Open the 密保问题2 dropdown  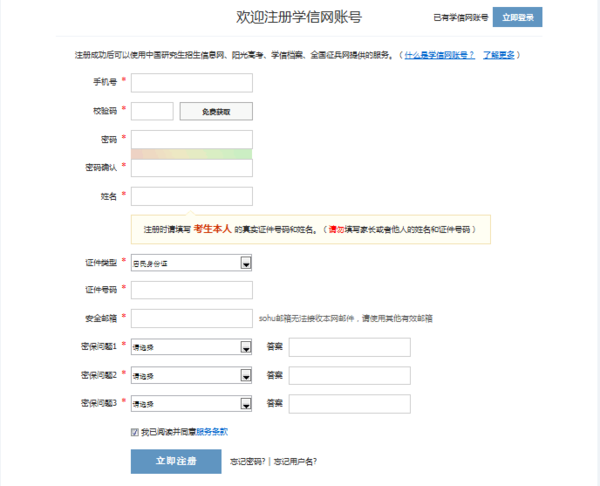click(191, 375)
